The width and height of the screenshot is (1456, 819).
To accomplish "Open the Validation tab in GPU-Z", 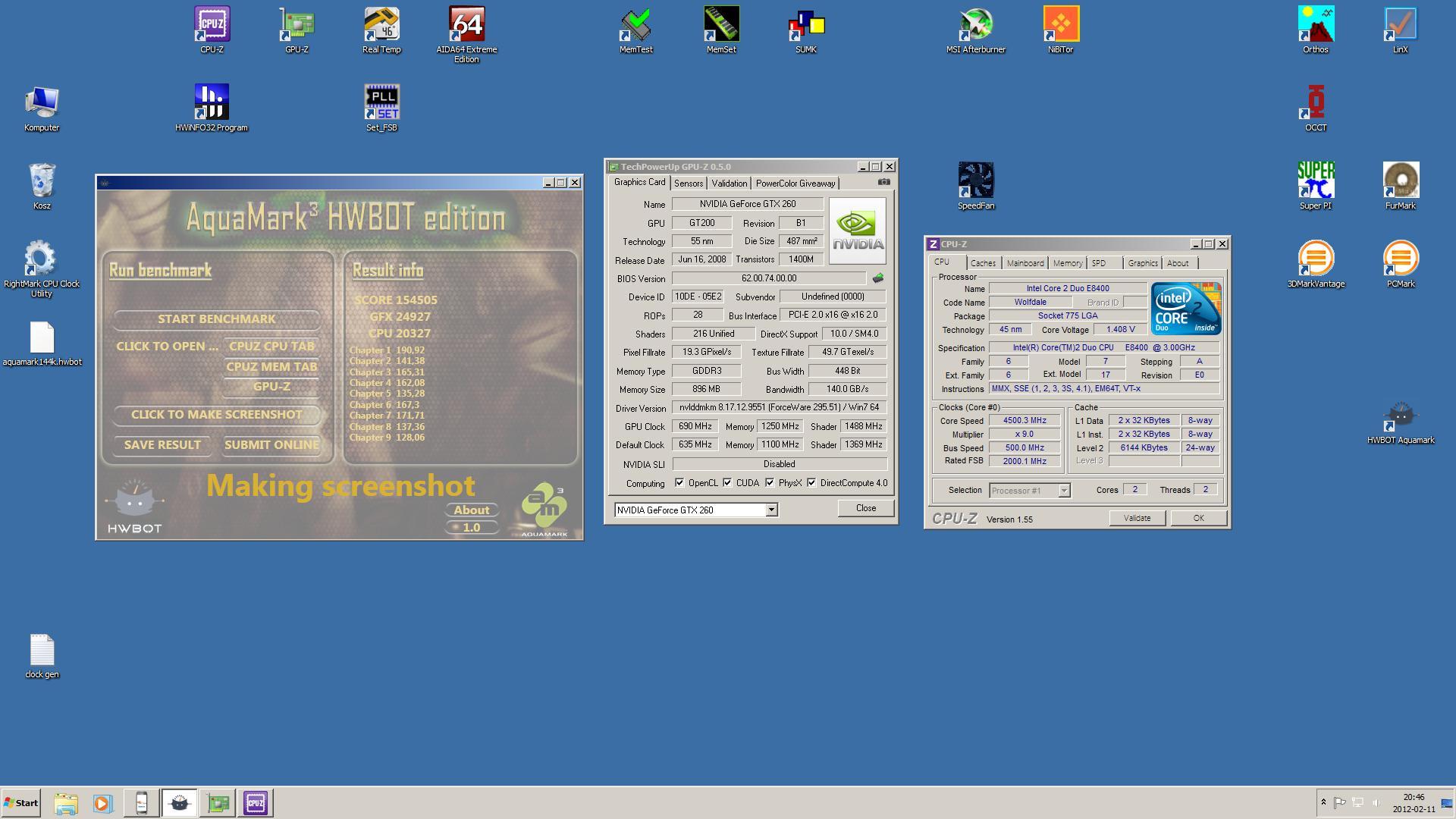I will click(x=730, y=184).
